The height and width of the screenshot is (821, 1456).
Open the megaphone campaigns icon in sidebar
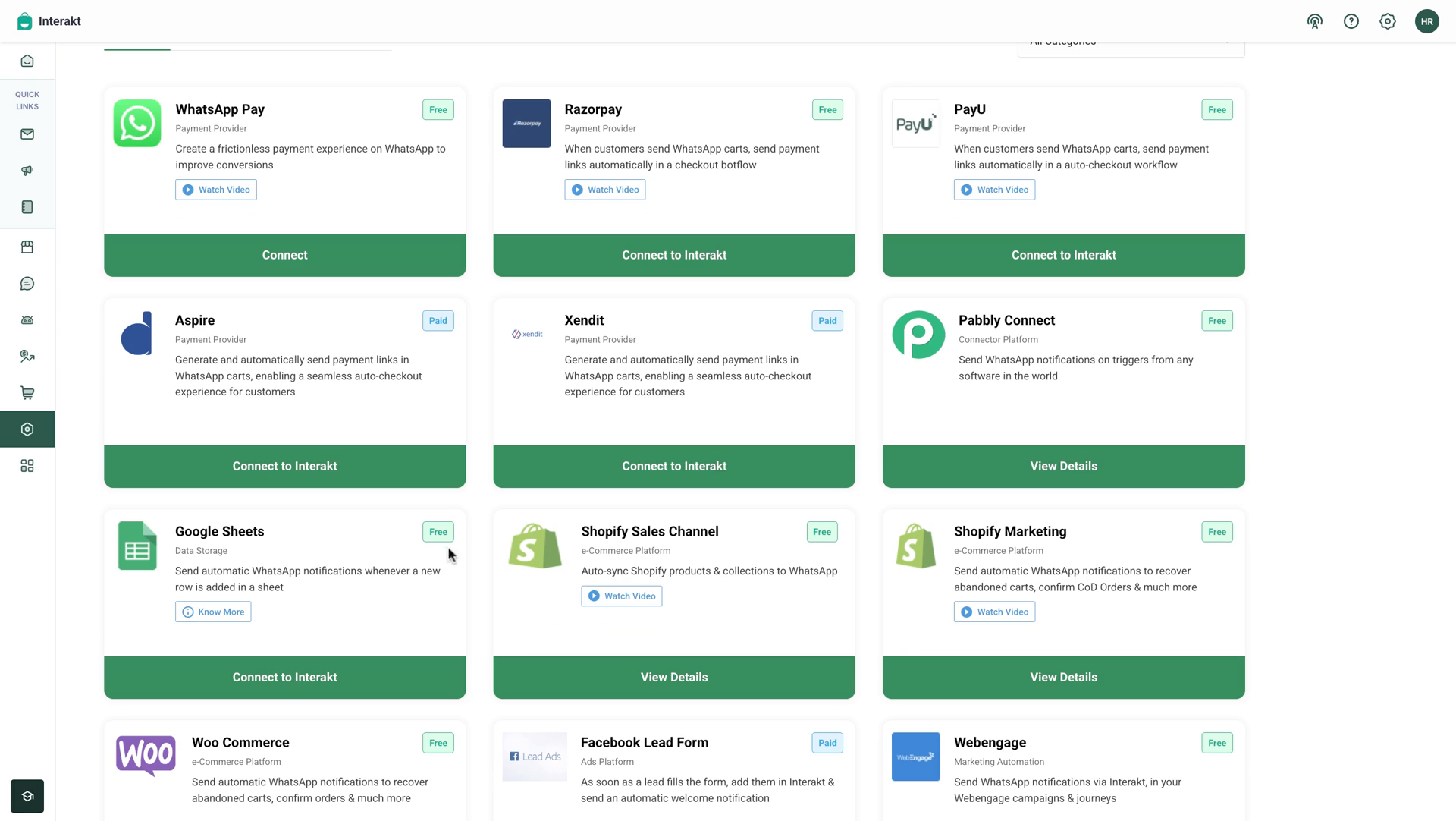click(27, 171)
